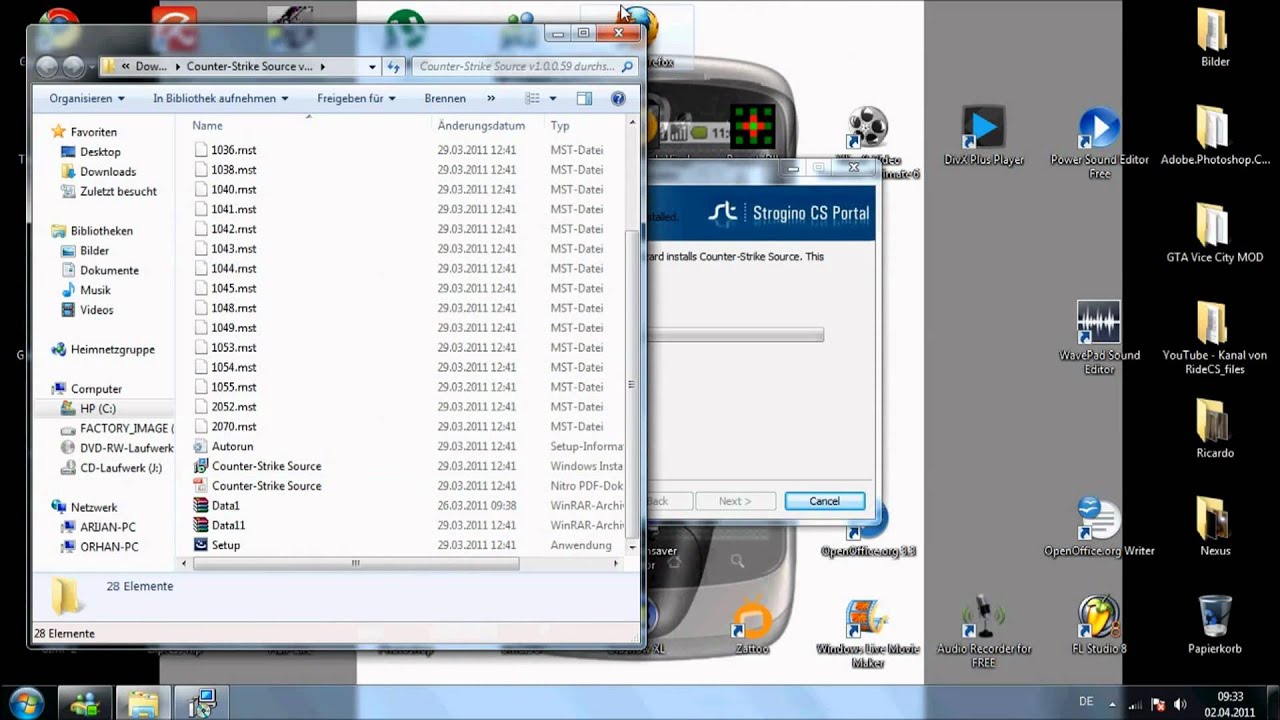Select Desktop in Favoriten sidebar
Screen dimensions: 1280x720
[100, 151]
